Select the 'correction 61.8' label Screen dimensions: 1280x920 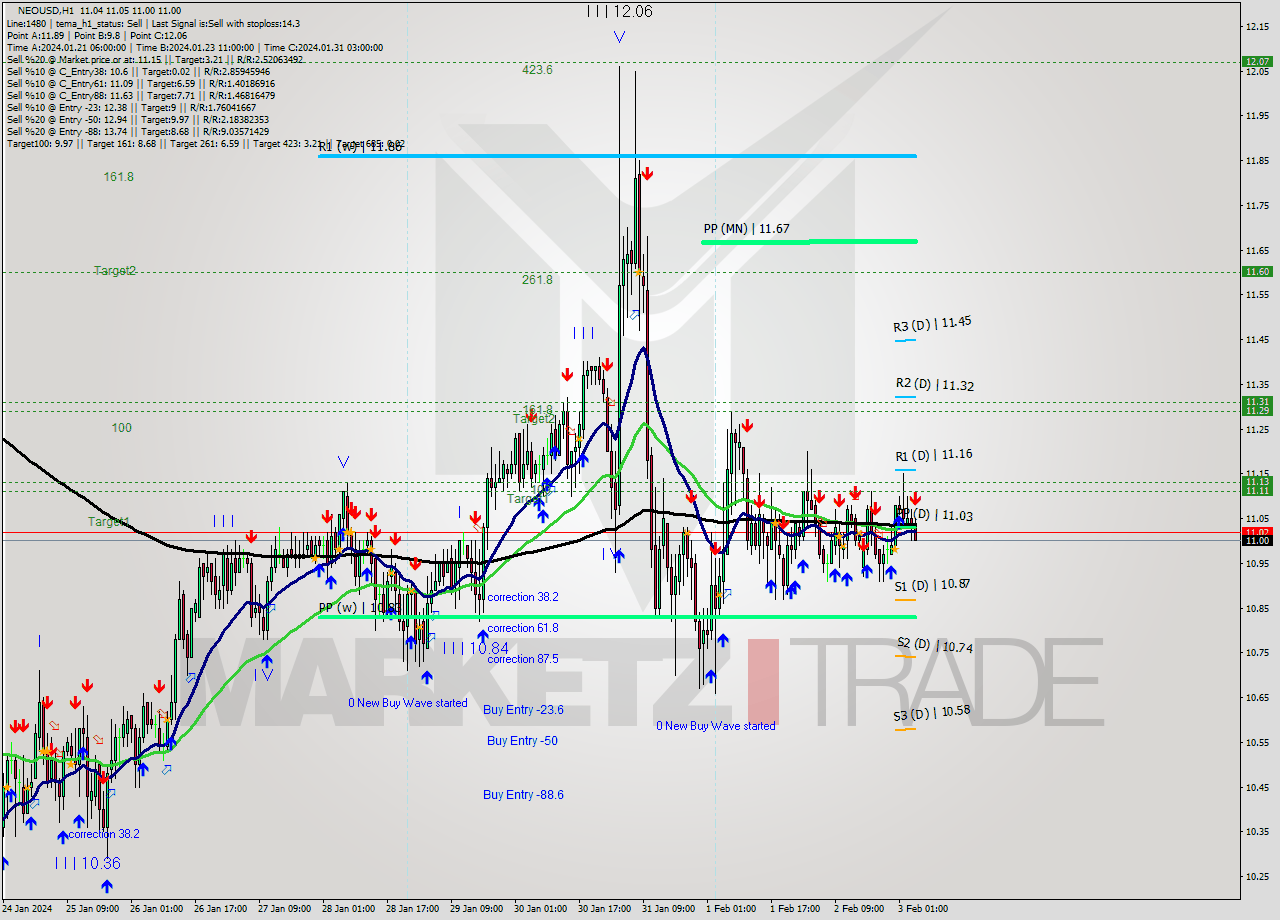pyautogui.click(x=523, y=628)
